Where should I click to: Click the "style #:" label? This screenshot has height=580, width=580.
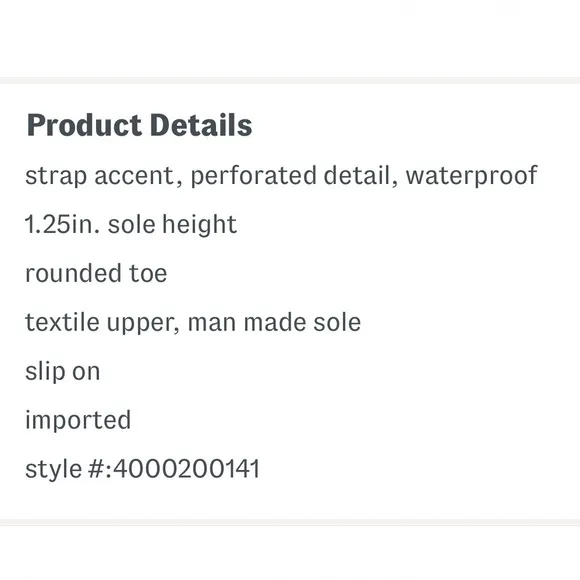68,469
